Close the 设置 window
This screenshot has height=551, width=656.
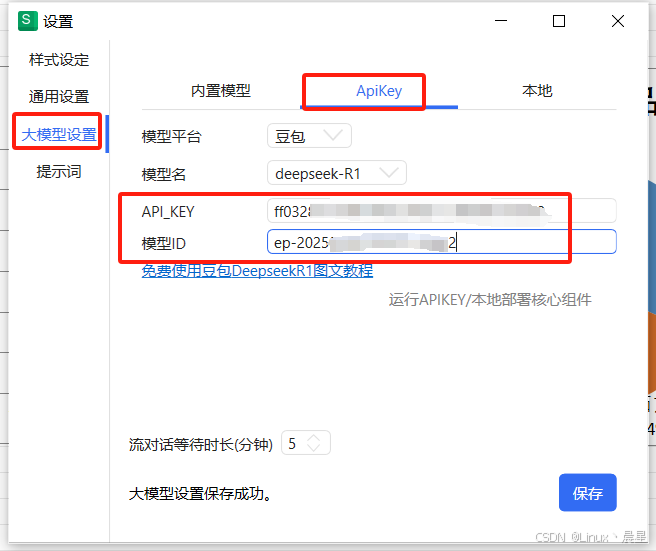point(618,21)
